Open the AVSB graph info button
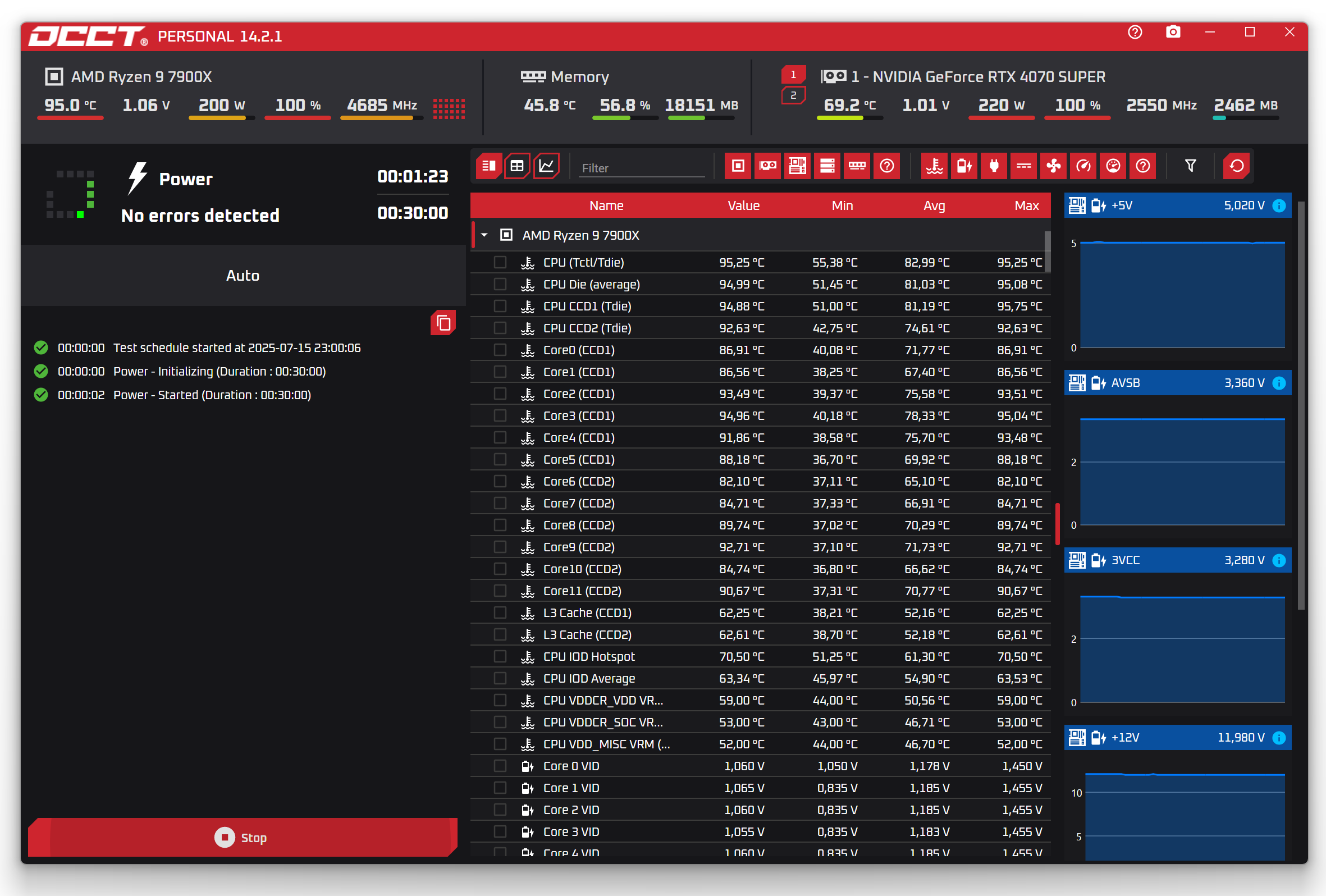Image resolution: width=1326 pixels, height=896 pixels. point(1279,383)
